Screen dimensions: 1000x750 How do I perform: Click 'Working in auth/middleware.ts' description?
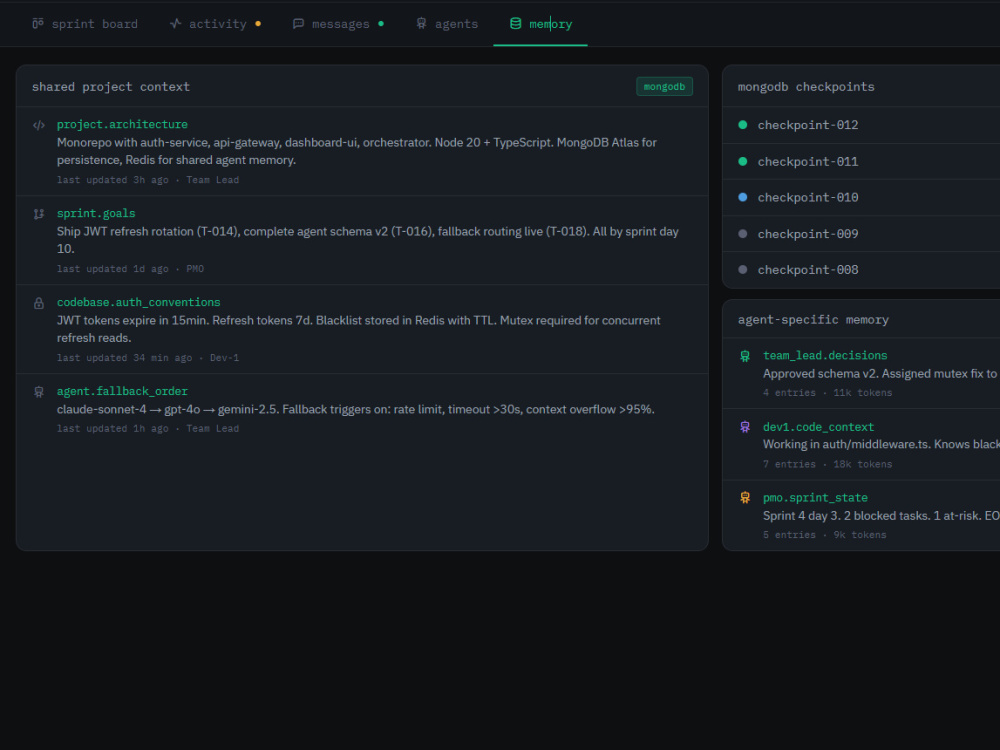coord(881,445)
